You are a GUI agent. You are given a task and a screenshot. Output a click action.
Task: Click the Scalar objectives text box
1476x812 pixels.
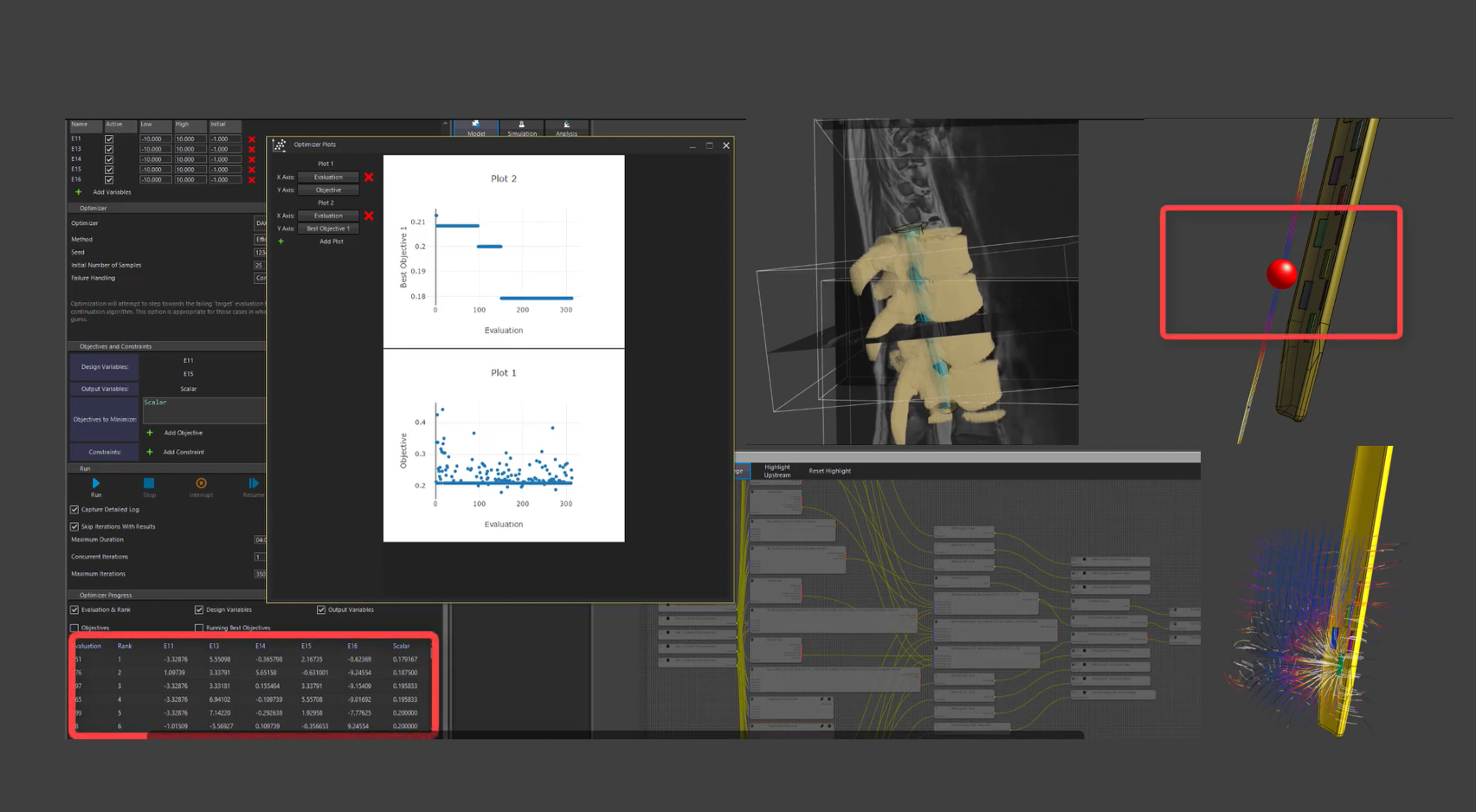203,410
